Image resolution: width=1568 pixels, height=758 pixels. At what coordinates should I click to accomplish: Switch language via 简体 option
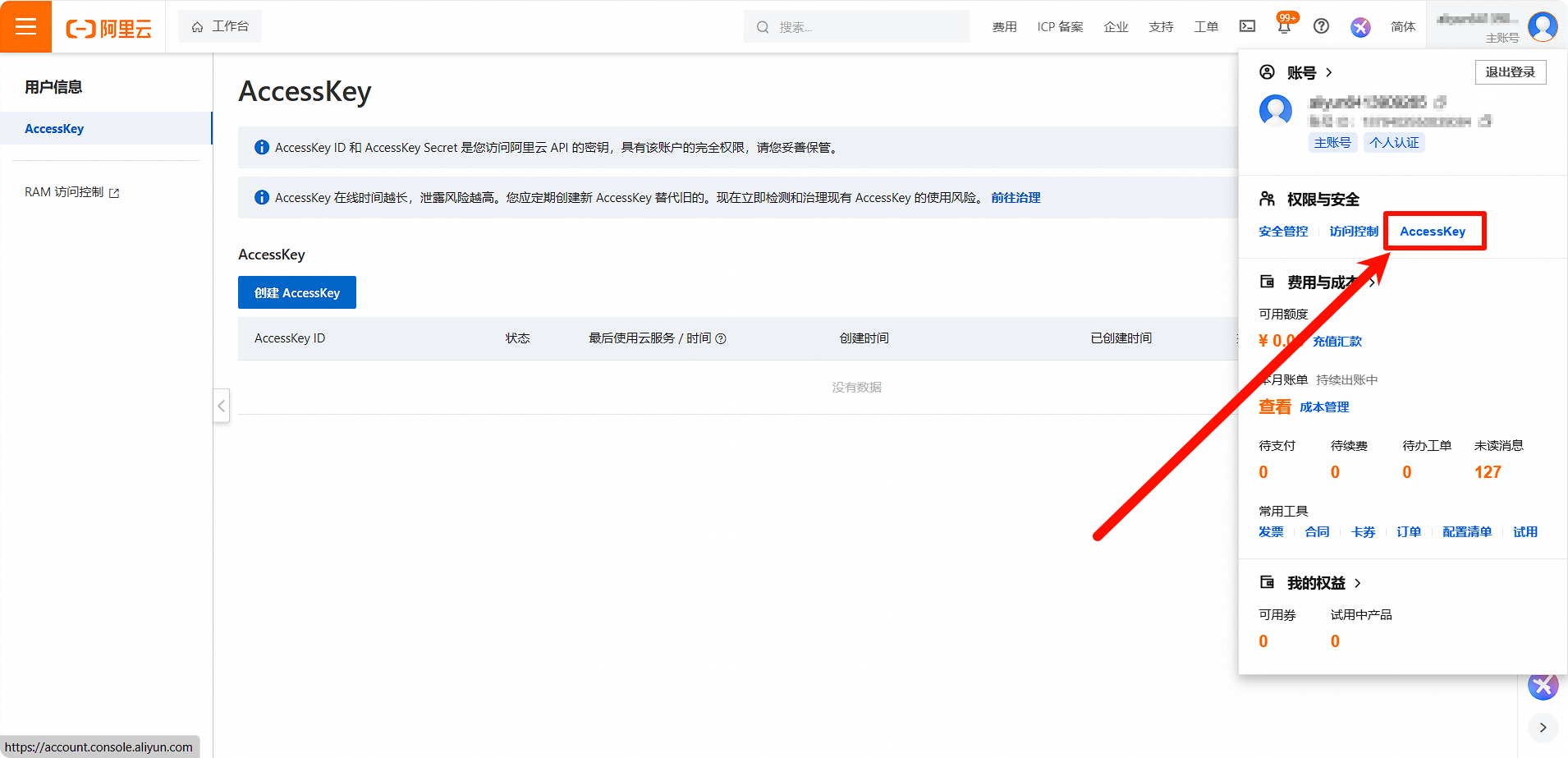[x=1403, y=27]
